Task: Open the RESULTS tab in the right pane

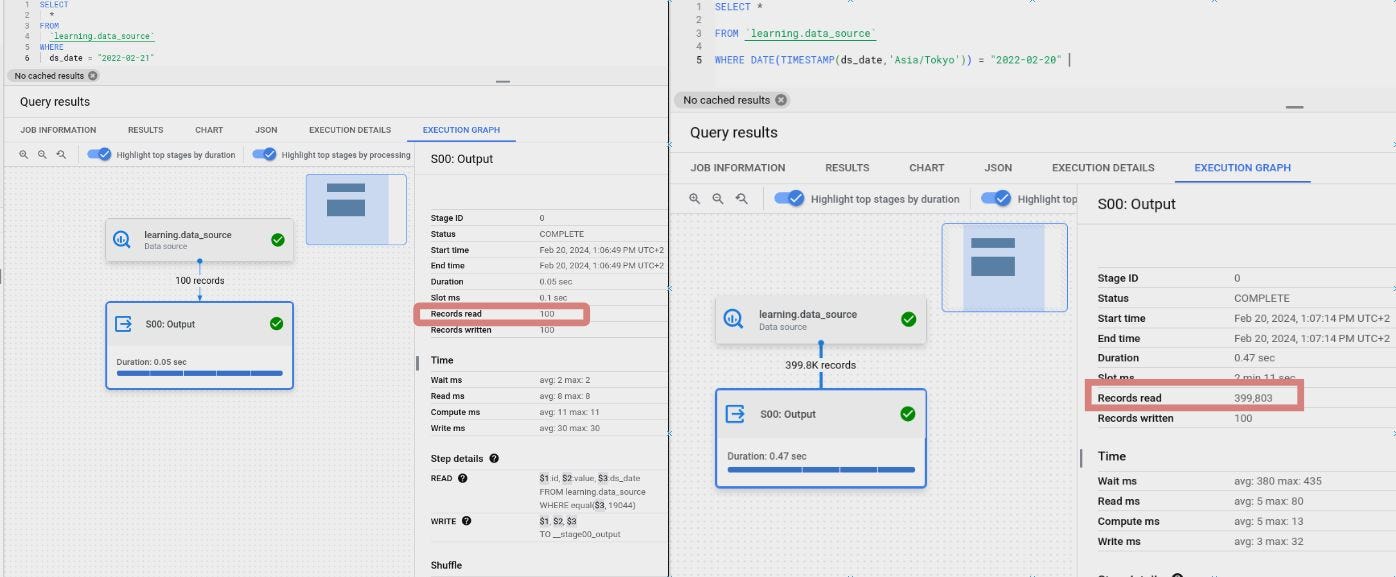Action: (847, 168)
